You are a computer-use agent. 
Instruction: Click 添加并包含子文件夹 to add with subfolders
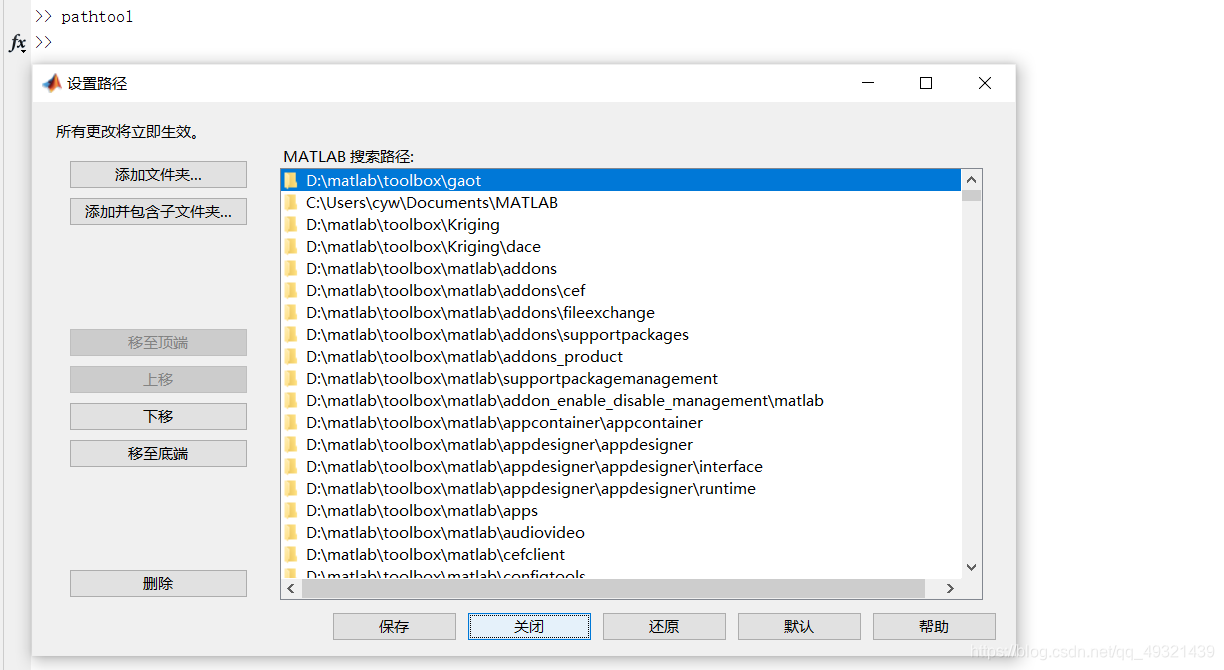[158, 211]
